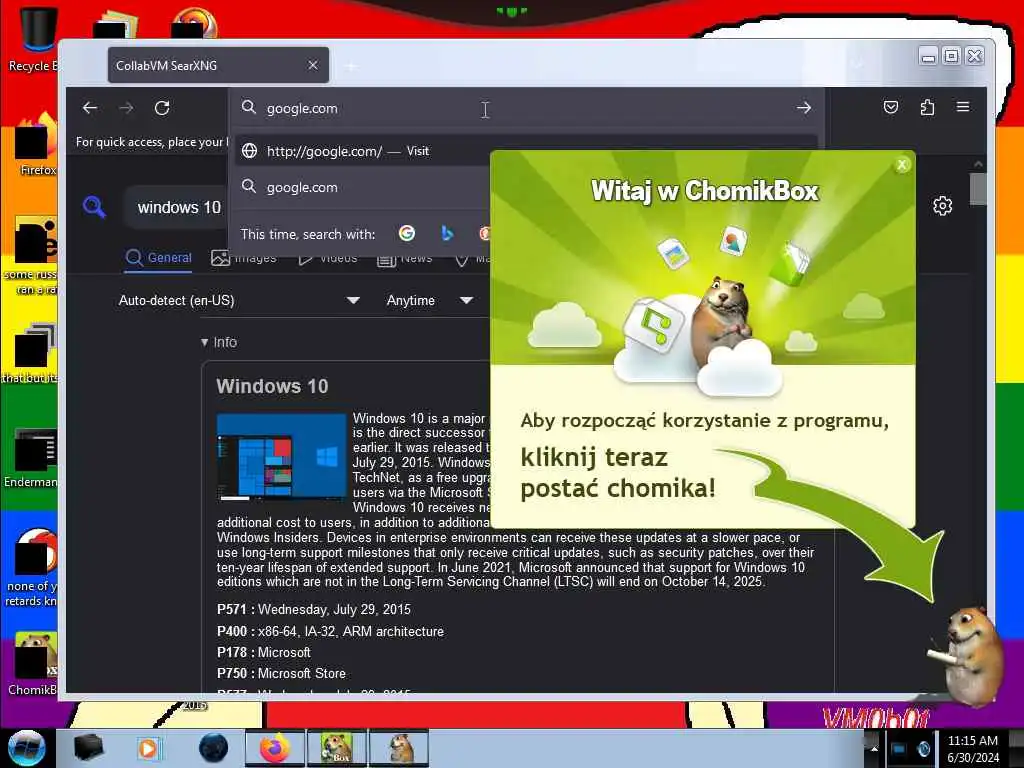Click the P571 Wednesday, July 29, 2015 line
Screen dimensions: 1024x768
pos(313,609)
